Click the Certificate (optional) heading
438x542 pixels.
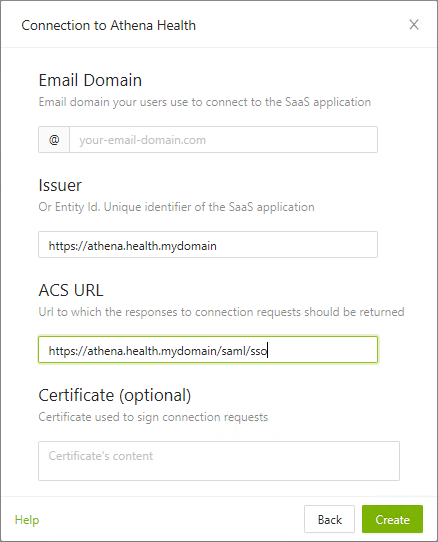coord(114,395)
